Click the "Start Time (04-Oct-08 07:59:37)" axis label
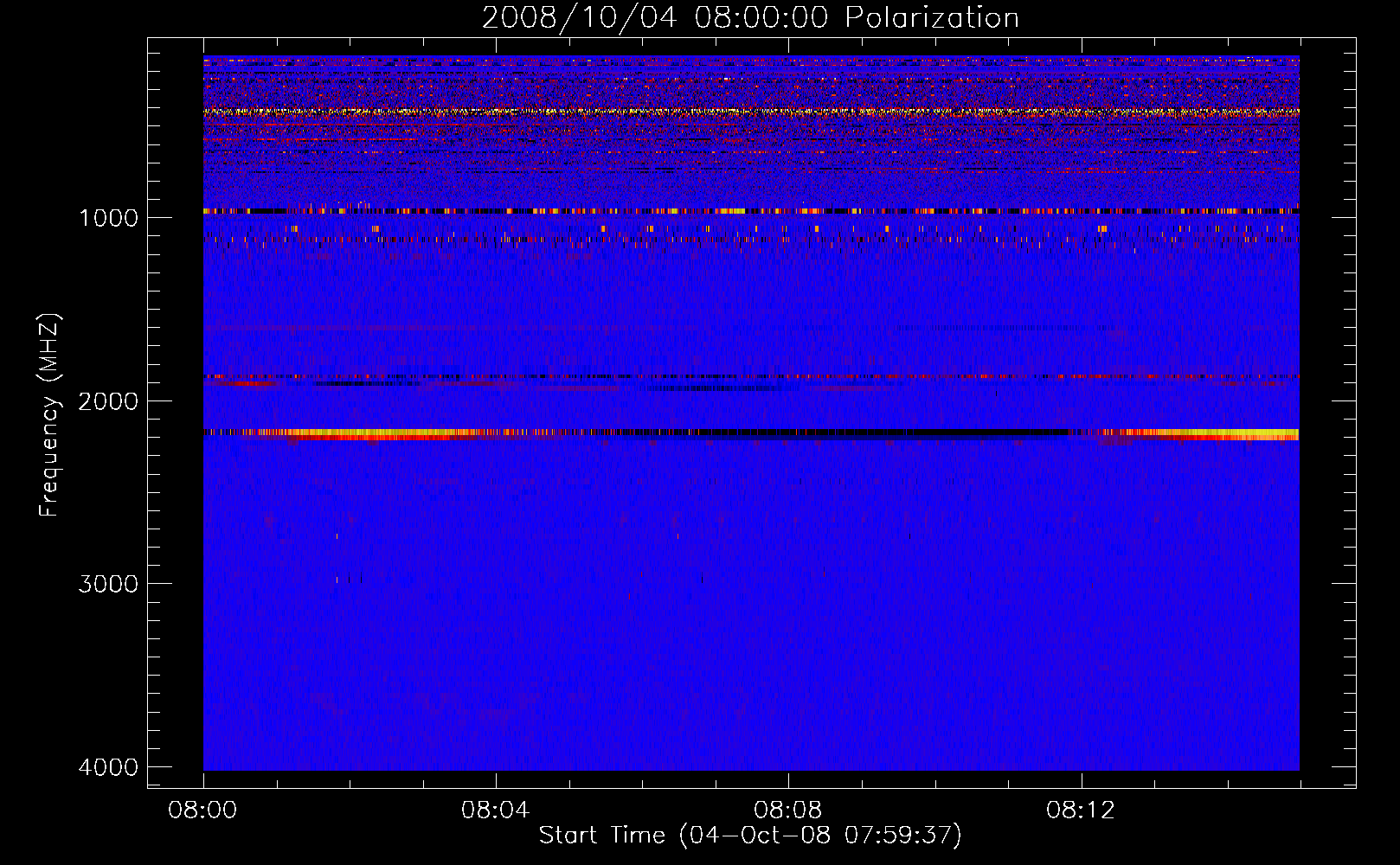Screen dimensions: 1400x865 click(x=750, y=836)
